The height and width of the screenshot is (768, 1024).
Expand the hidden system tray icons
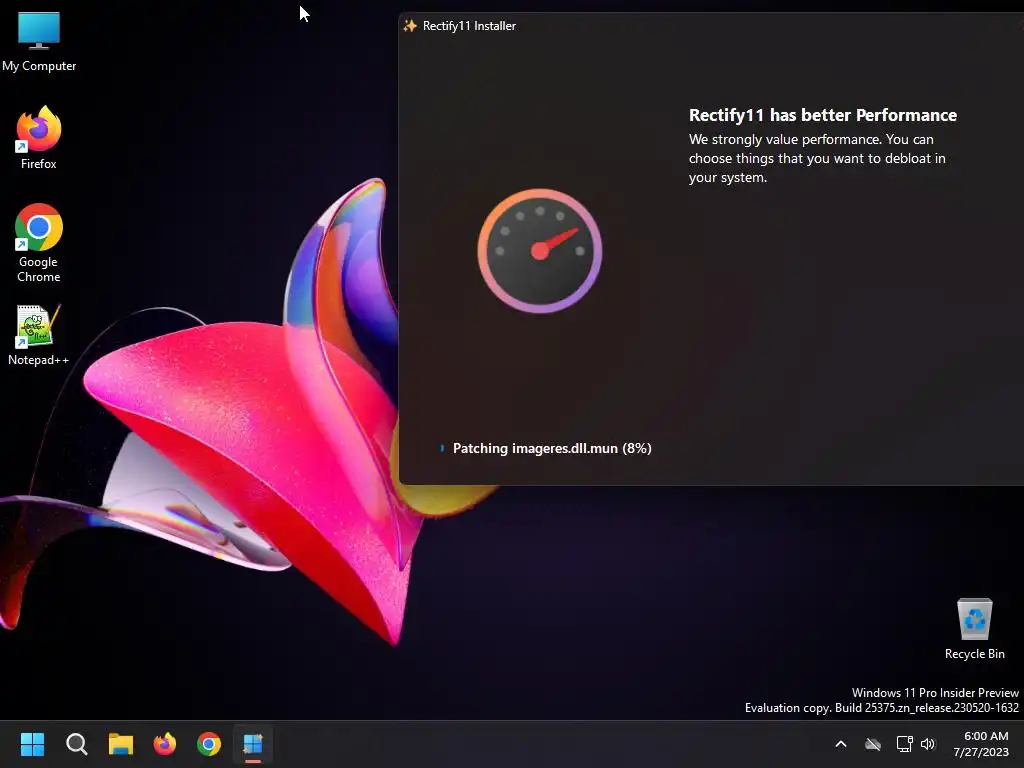coord(841,744)
